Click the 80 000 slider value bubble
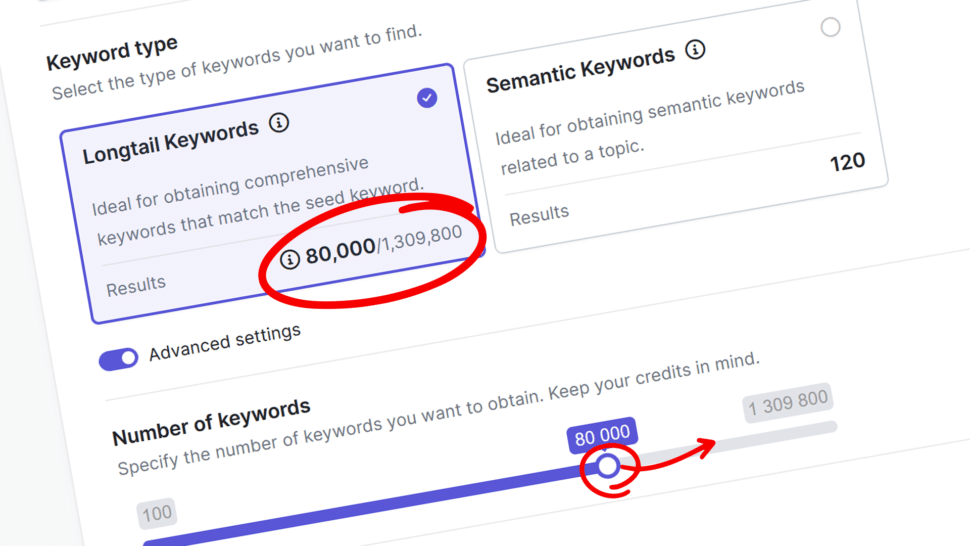 pos(602,434)
